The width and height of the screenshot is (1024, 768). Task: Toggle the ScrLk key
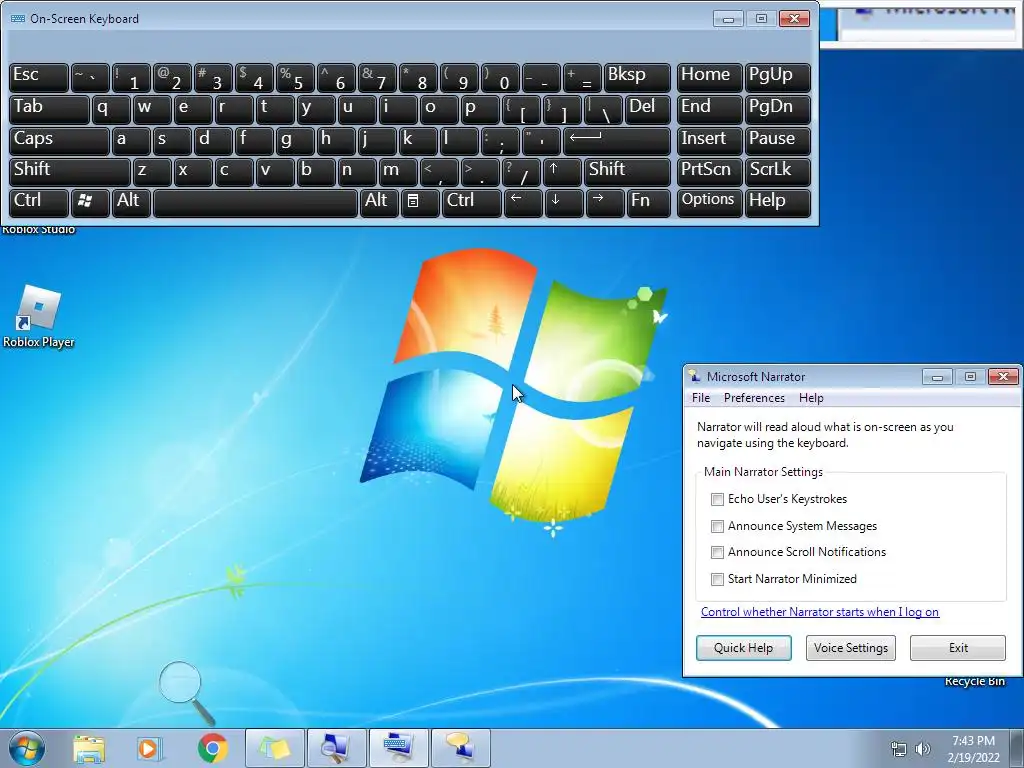(777, 172)
